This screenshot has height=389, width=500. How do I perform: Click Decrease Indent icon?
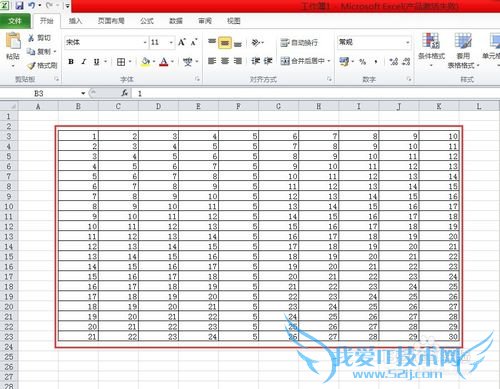[256, 61]
